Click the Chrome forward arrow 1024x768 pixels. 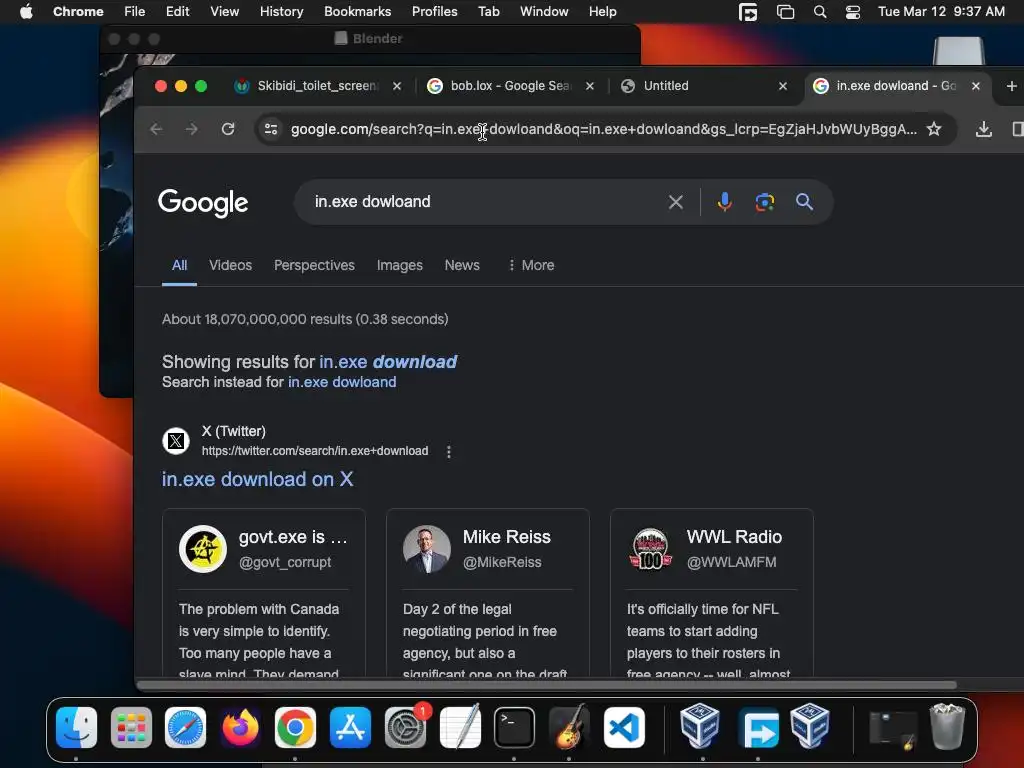pos(191,129)
